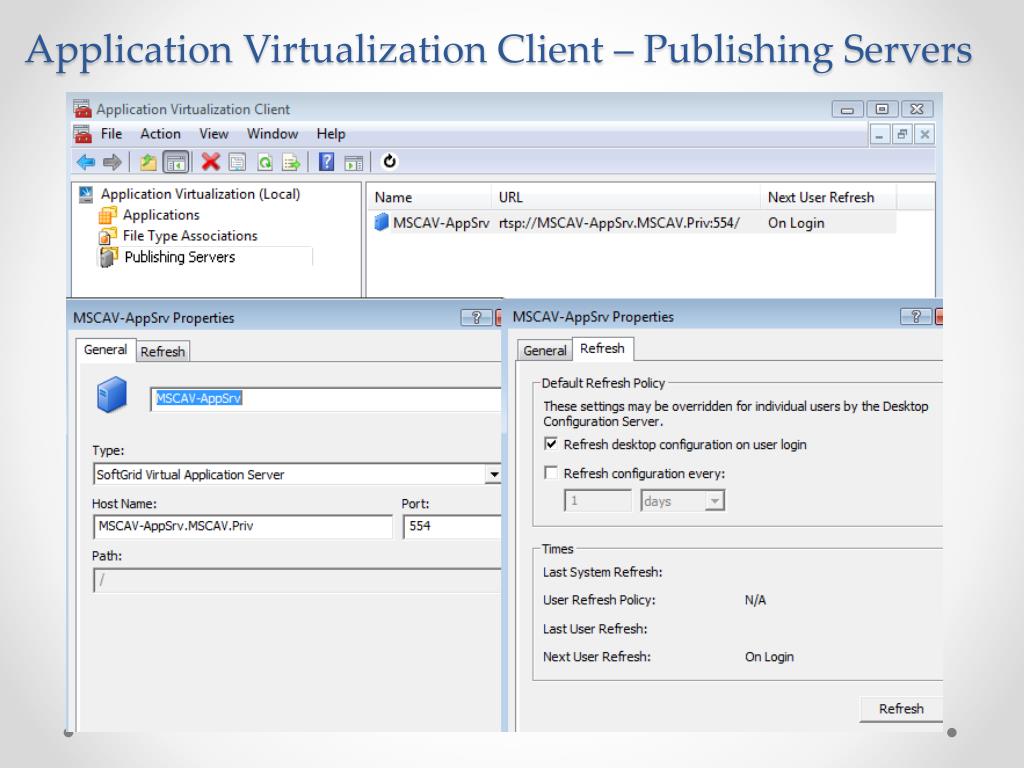Delete the selection using the red X icon
The width and height of the screenshot is (1024, 768).
point(210,161)
